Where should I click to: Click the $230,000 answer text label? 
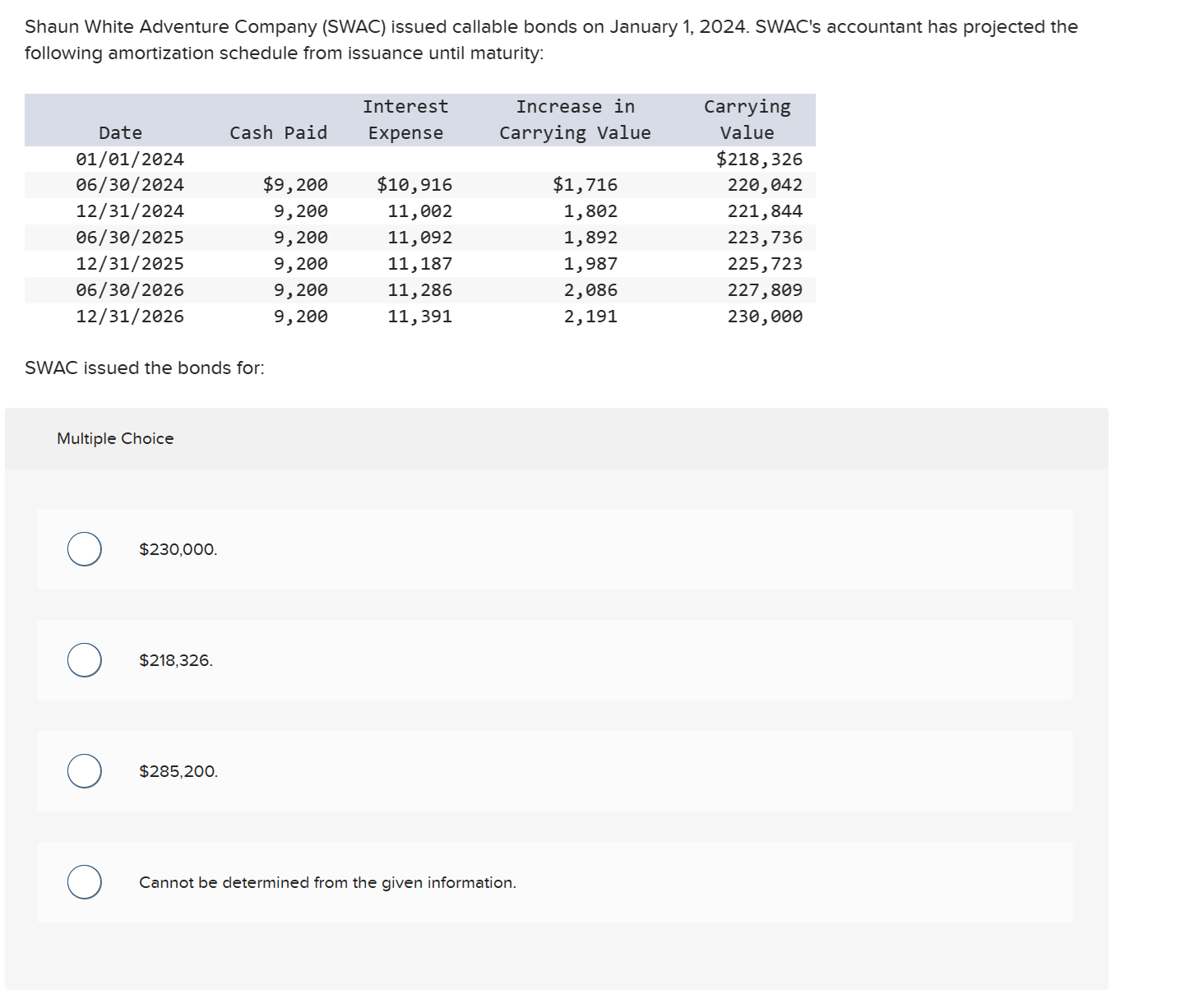click(x=177, y=548)
